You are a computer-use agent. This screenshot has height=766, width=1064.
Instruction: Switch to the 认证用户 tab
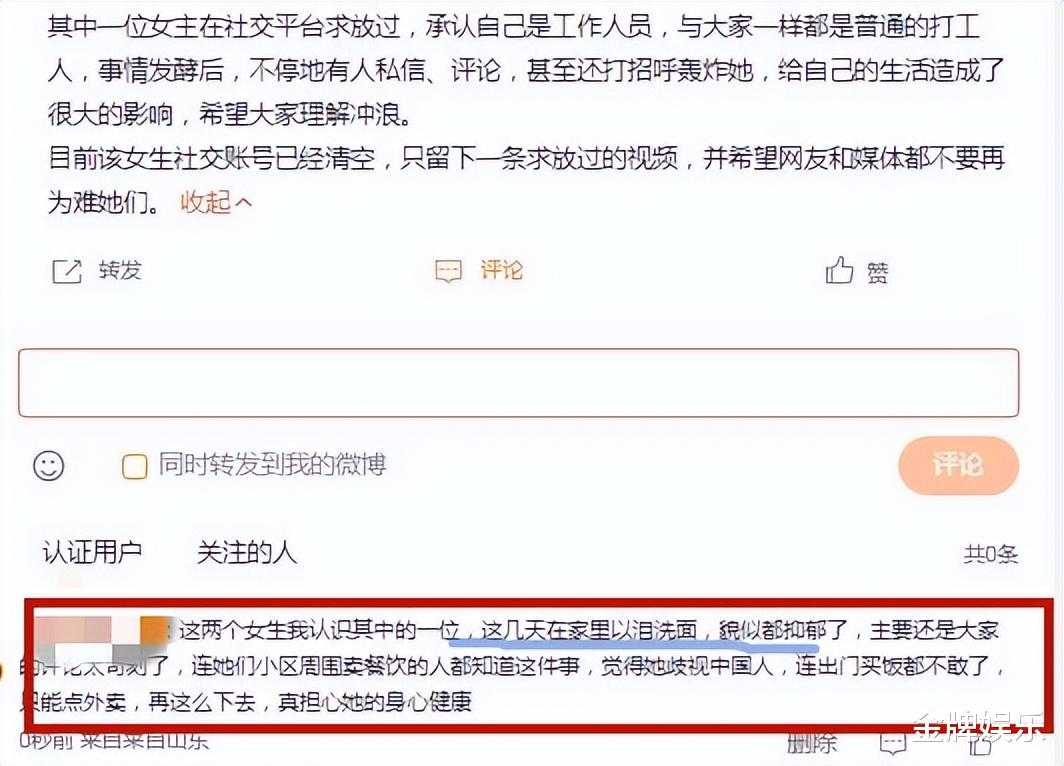point(92,552)
